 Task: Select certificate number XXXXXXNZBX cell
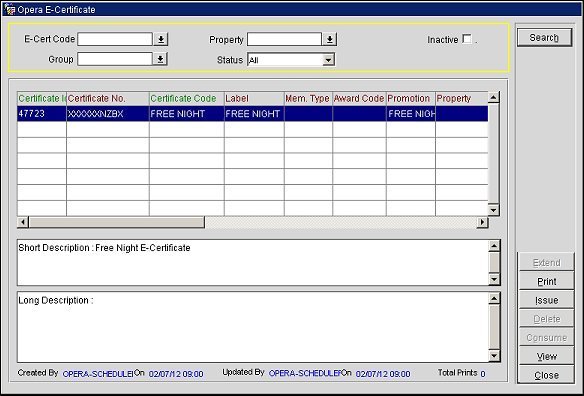pyautogui.click(x=108, y=114)
